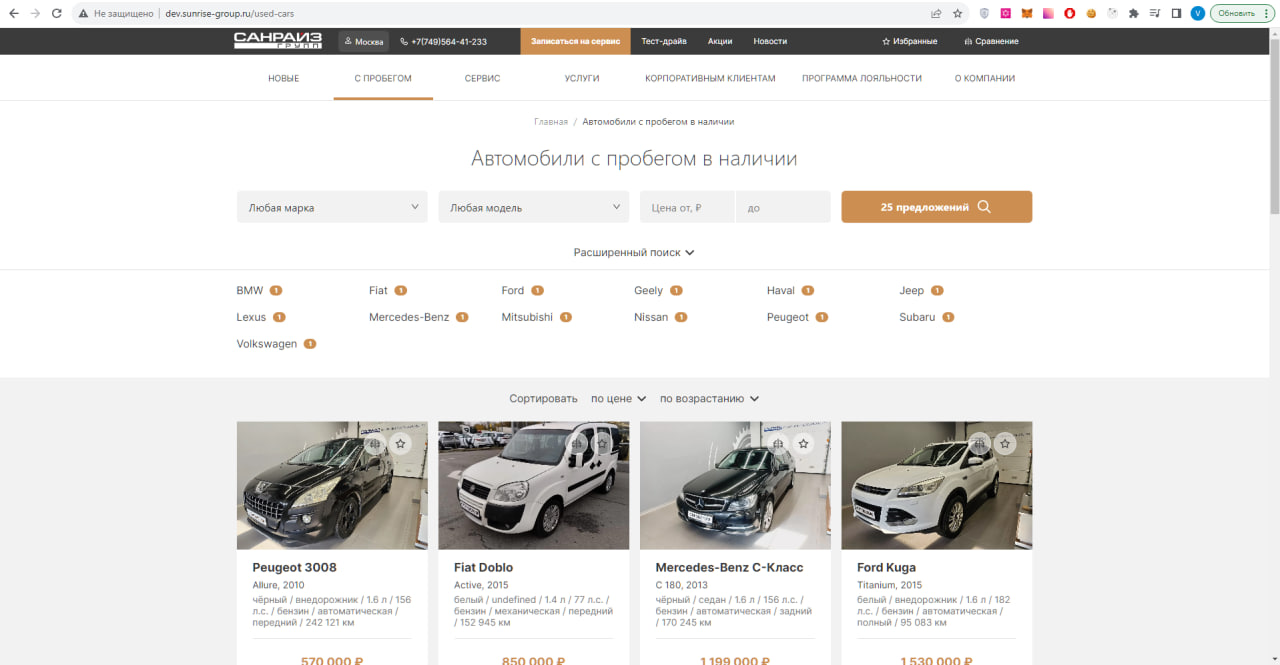Open the Услуги menu item
This screenshot has height=665, width=1280.
pos(582,78)
